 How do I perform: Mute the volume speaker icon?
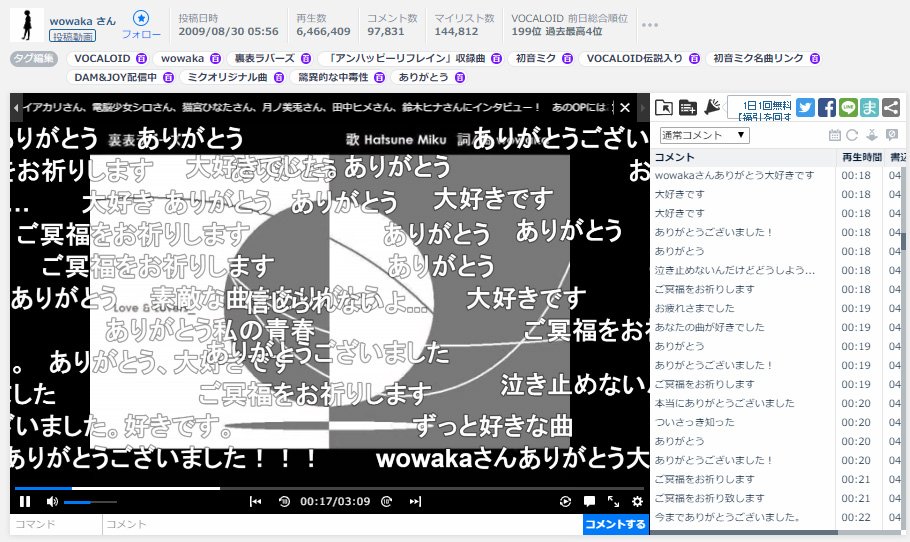[52, 501]
